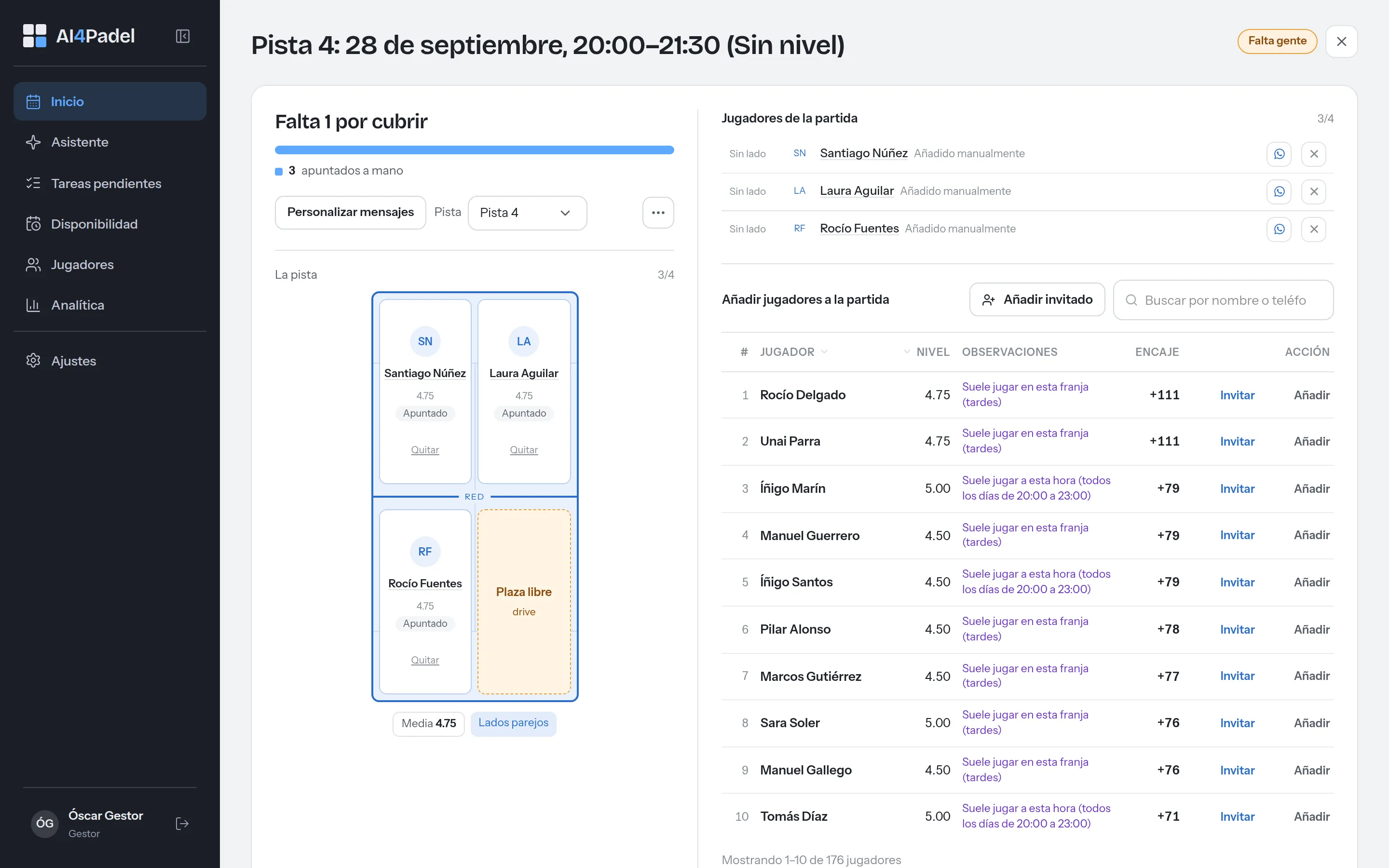Image resolution: width=1389 pixels, height=868 pixels.
Task: Click the Plaza libre drive slot
Action: (x=523, y=602)
